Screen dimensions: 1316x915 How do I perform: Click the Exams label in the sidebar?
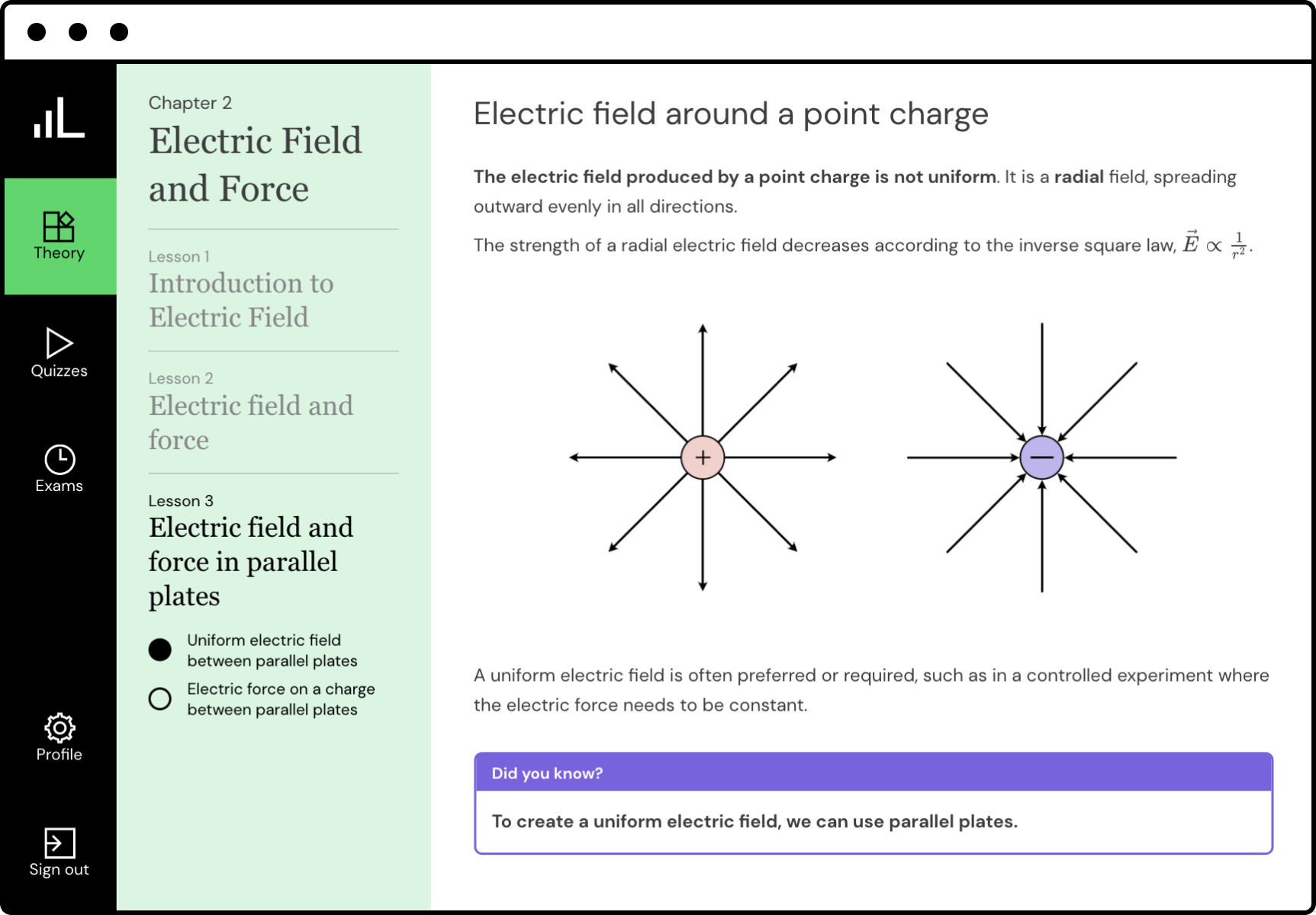click(x=60, y=486)
